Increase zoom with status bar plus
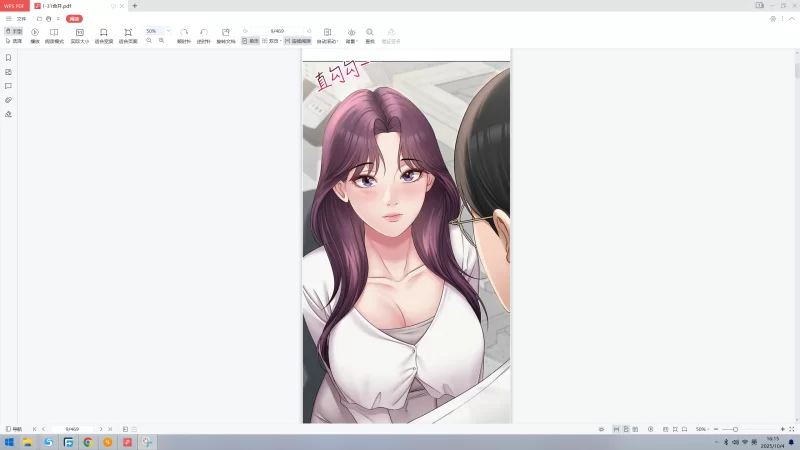 [783, 429]
